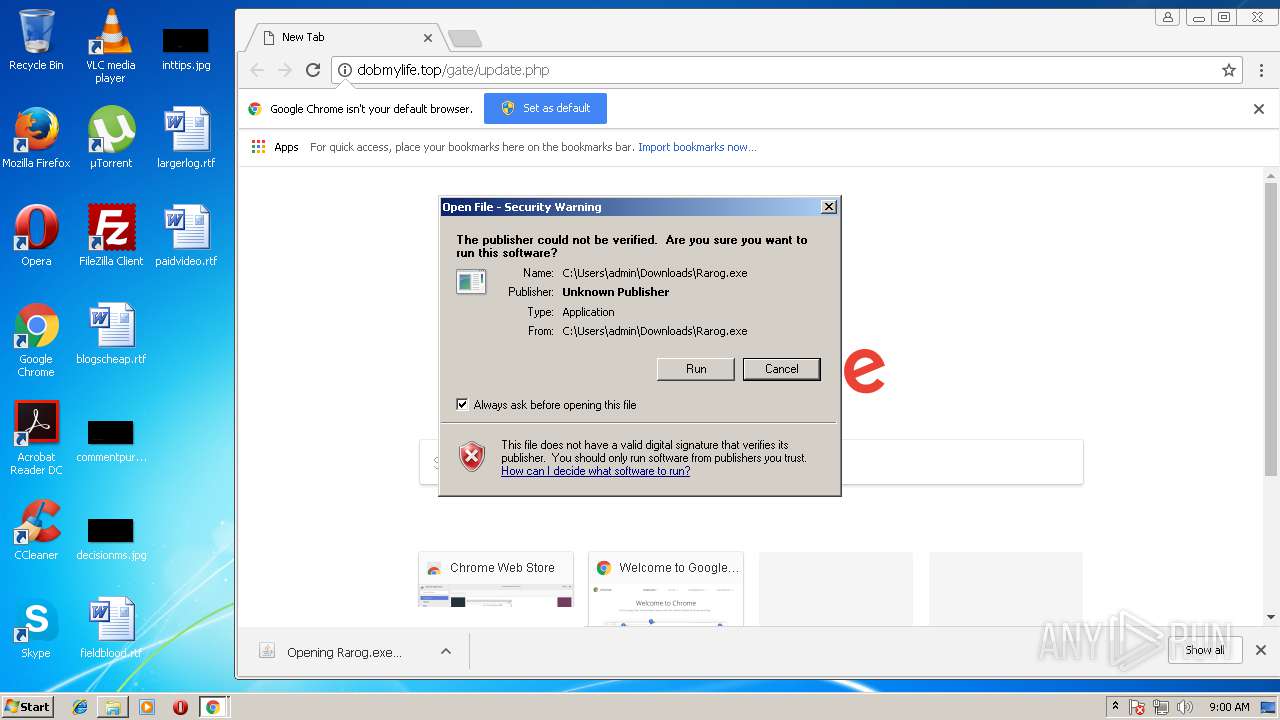Open a new tab with the tab button
Image resolution: width=1280 pixels, height=720 pixels.
point(465,39)
